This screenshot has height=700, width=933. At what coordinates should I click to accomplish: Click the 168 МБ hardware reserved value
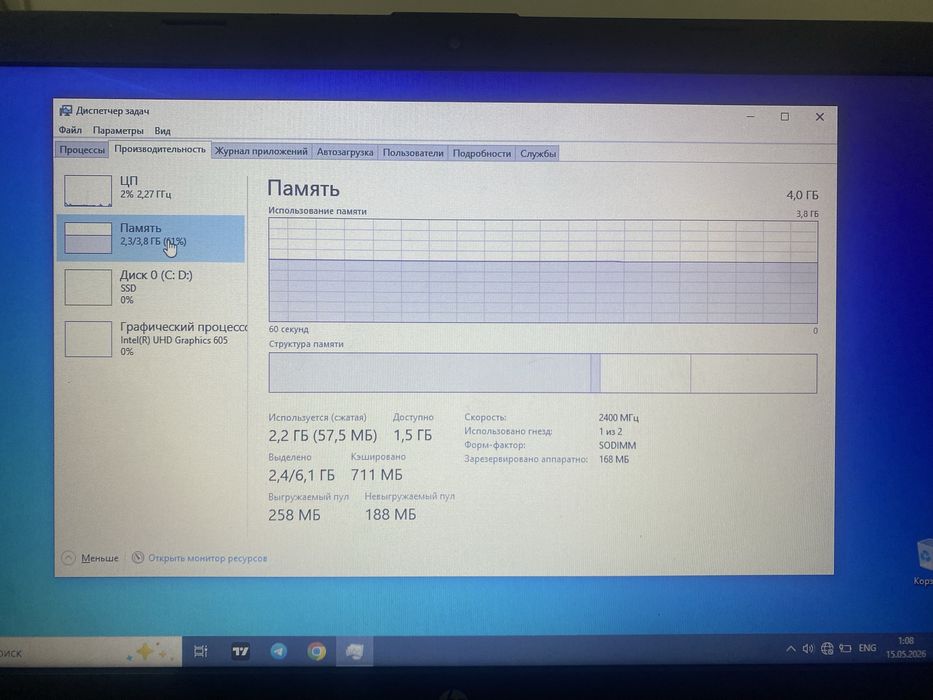[613, 460]
